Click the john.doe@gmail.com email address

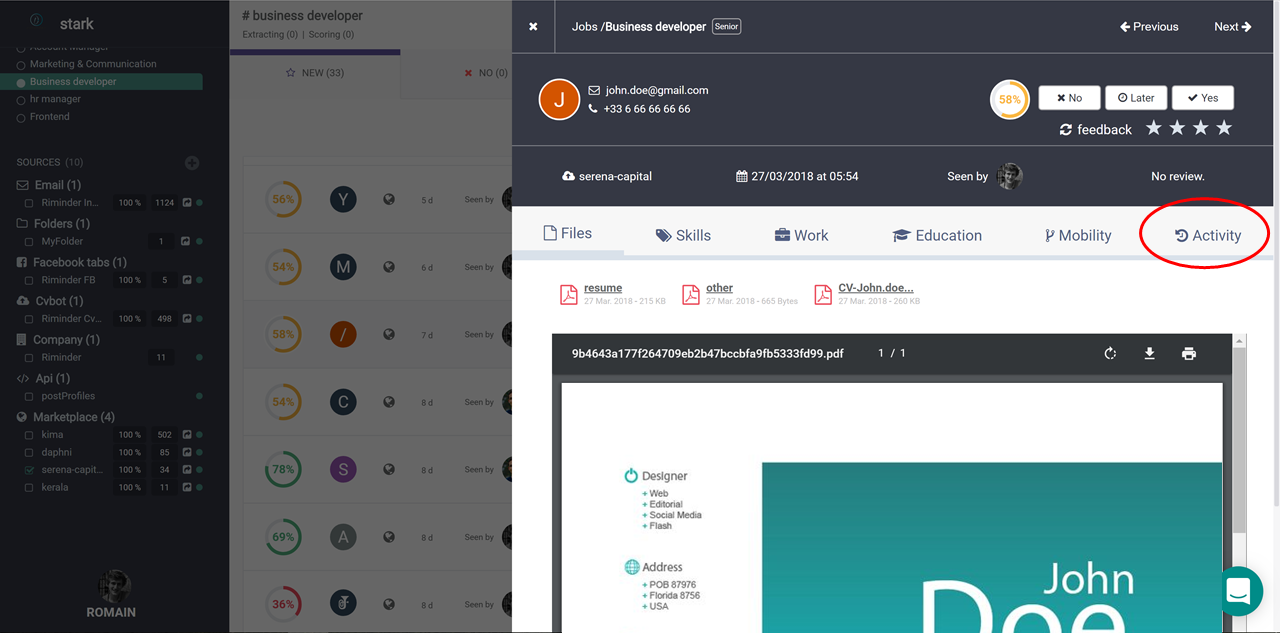[x=657, y=90]
